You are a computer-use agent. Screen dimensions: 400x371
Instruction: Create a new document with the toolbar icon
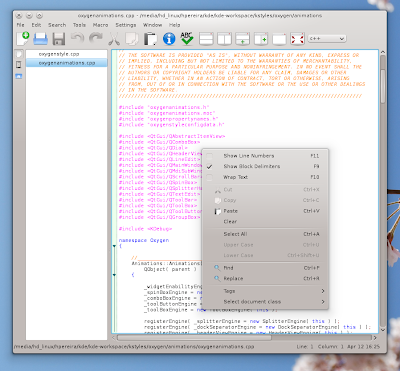tap(23, 39)
